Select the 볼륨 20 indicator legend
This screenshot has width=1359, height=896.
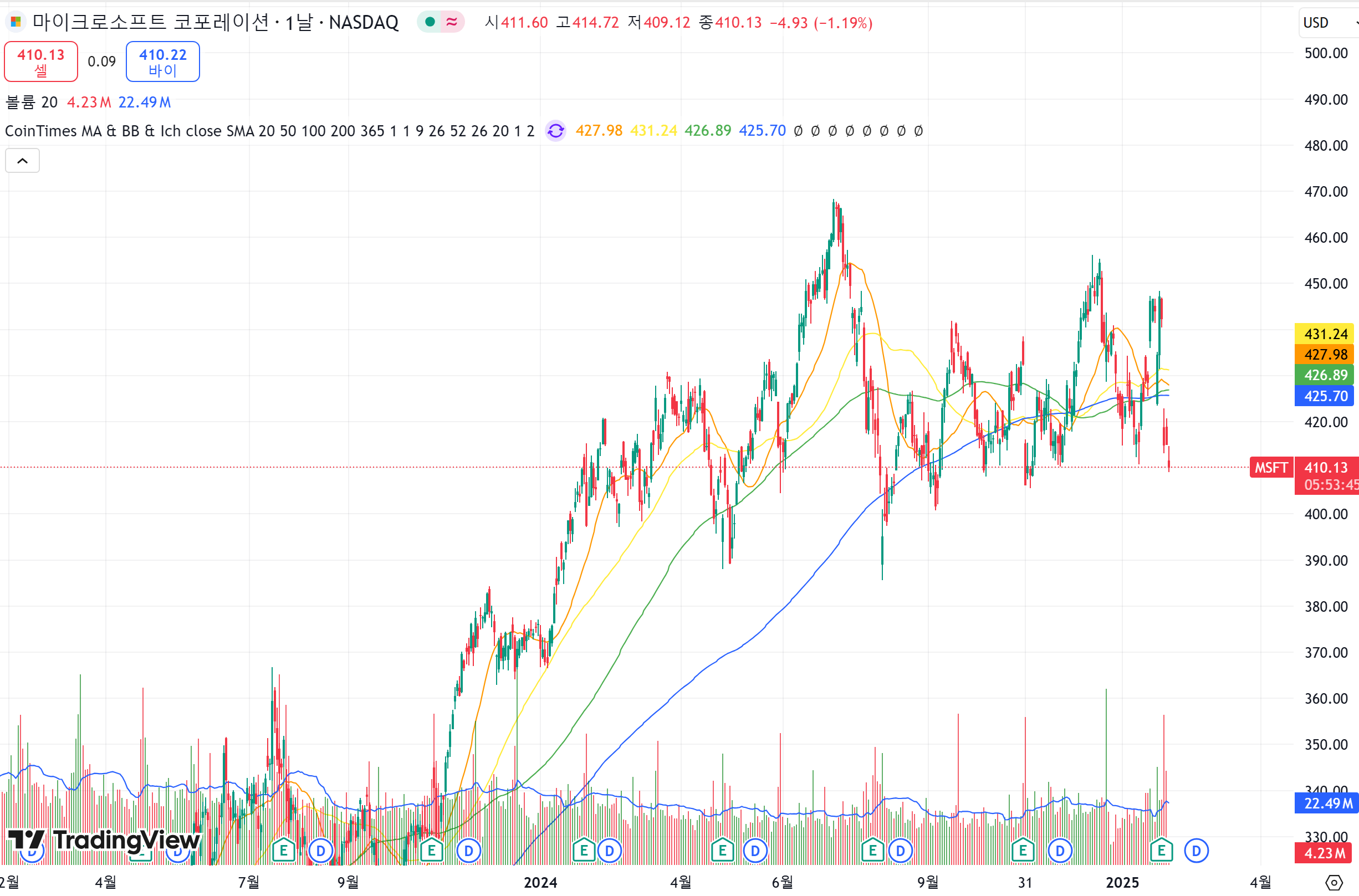coord(32,103)
